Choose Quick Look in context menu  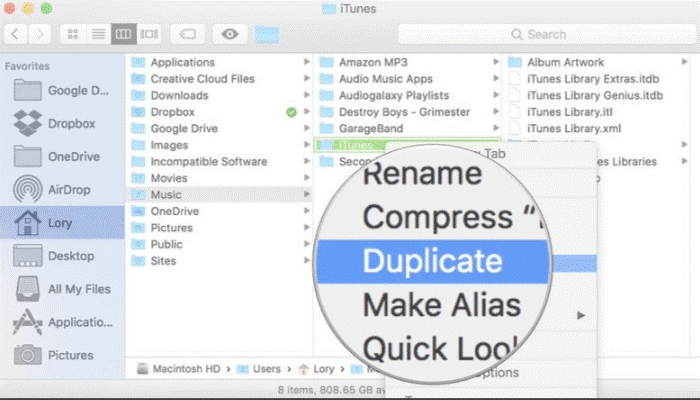coord(440,348)
